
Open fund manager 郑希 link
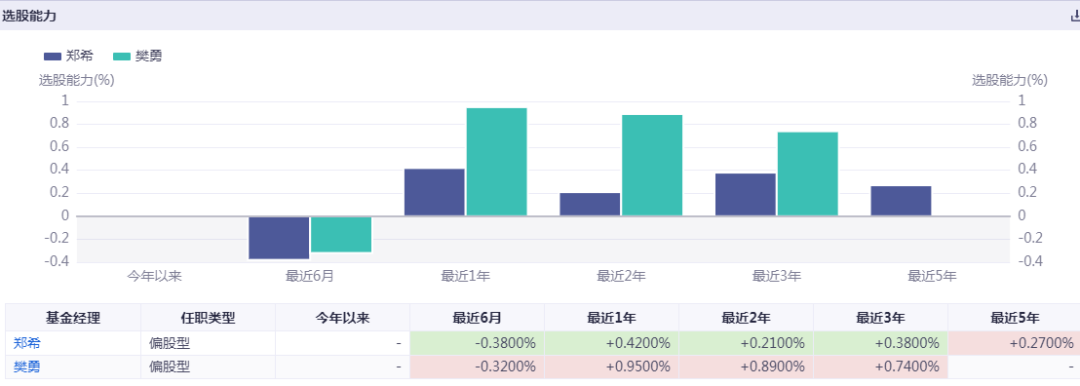point(27,343)
